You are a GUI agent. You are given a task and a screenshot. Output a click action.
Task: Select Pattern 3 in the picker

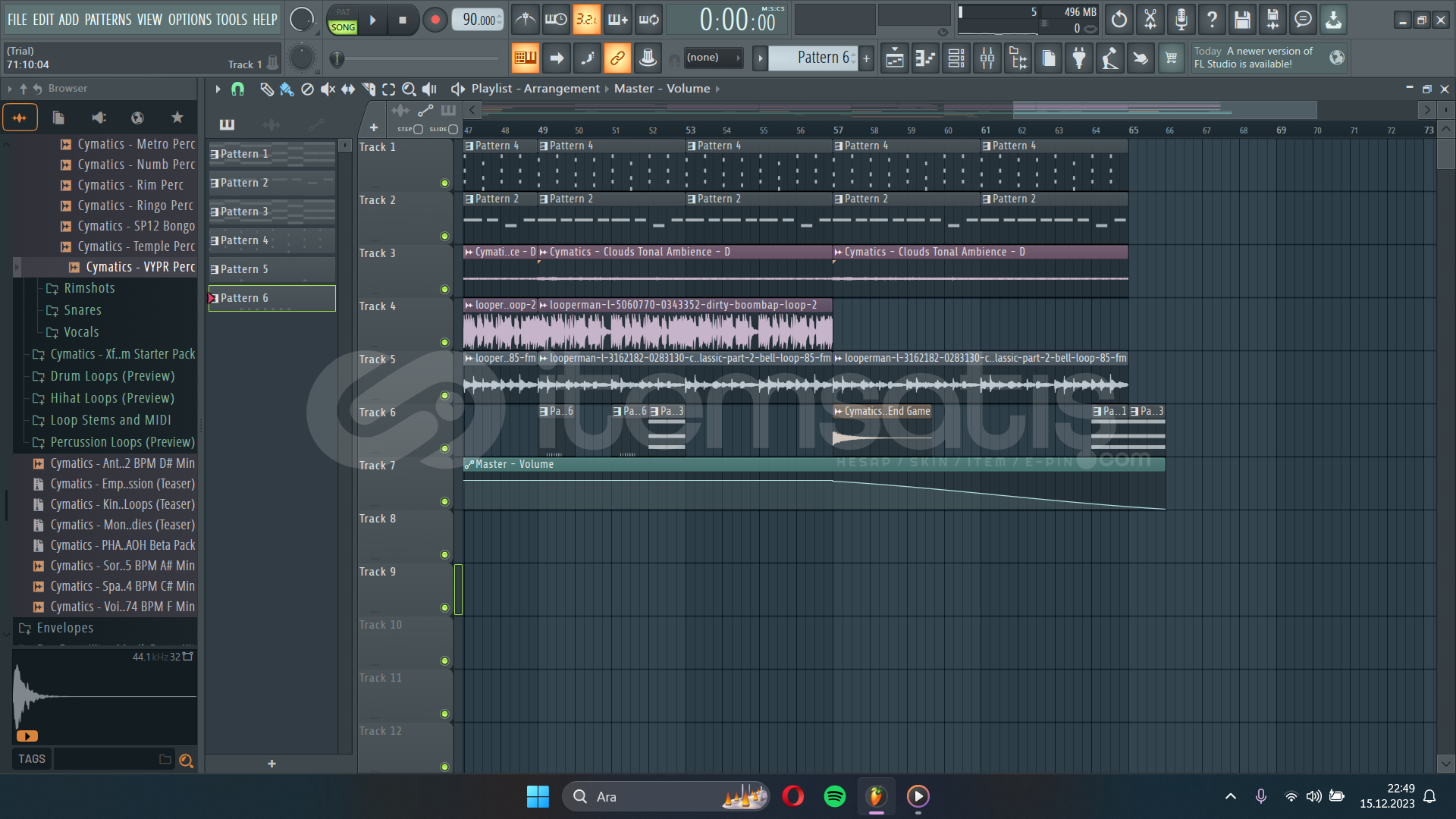point(272,212)
